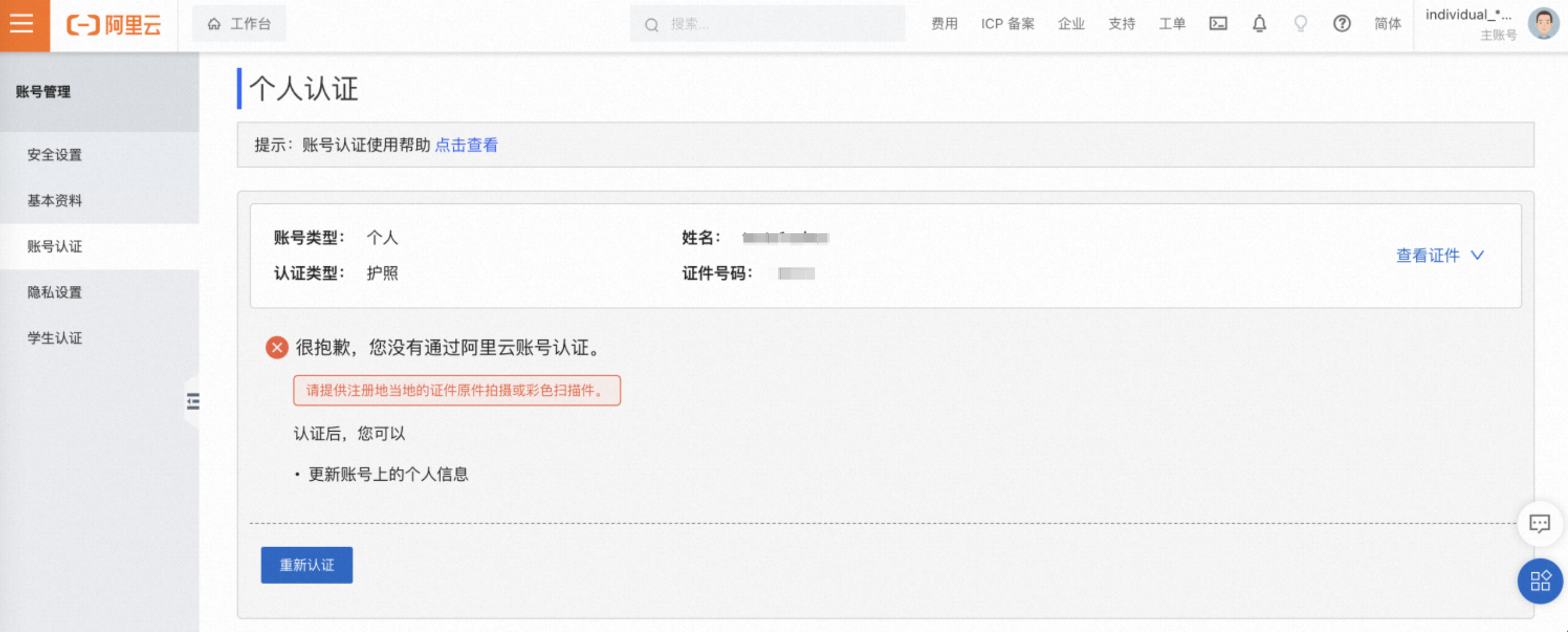Image resolution: width=1568 pixels, height=632 pixels.
Task: Select 账号认证 in sidebar
Action: (100, 247)
